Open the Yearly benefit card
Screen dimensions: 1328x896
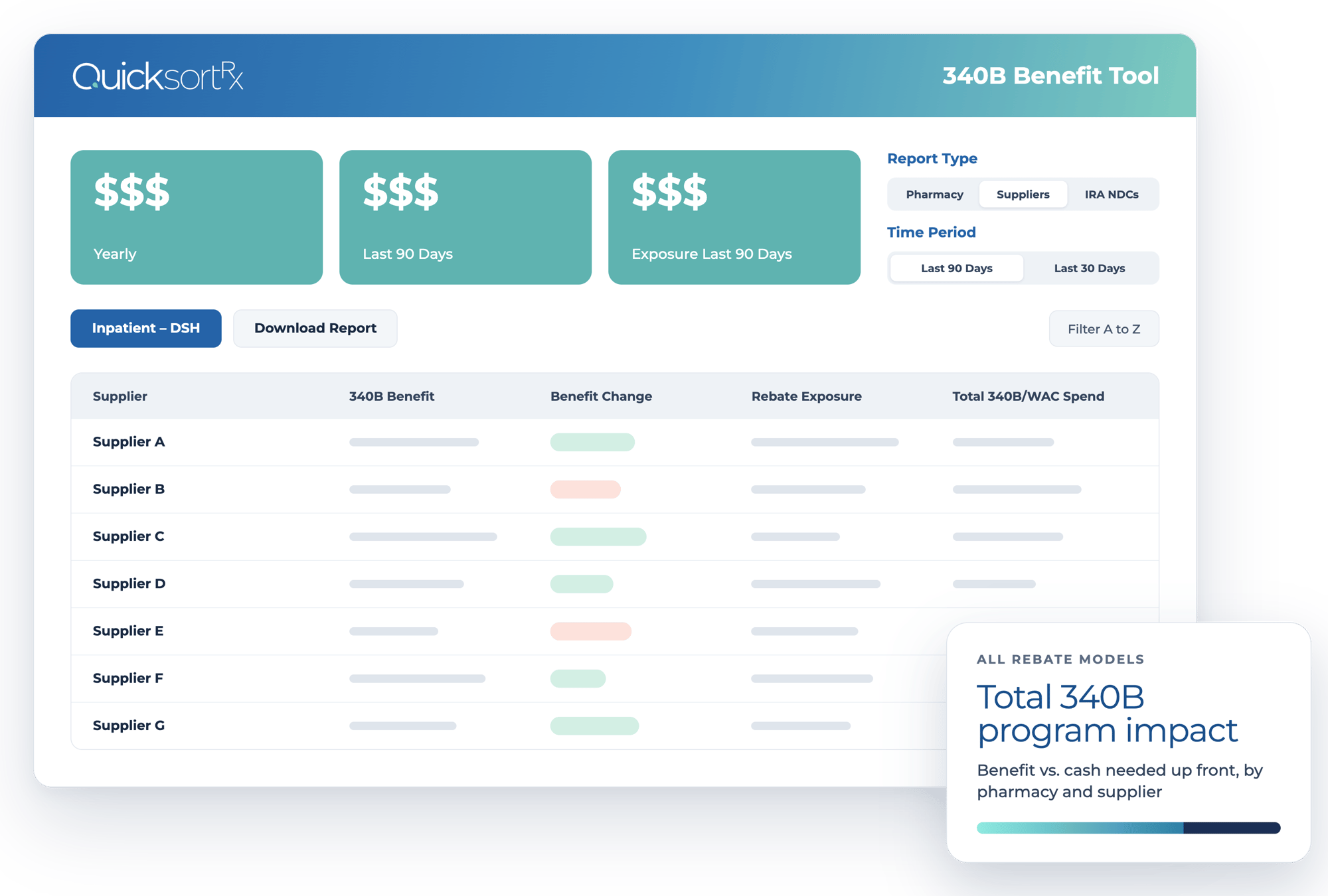[197, 217]
